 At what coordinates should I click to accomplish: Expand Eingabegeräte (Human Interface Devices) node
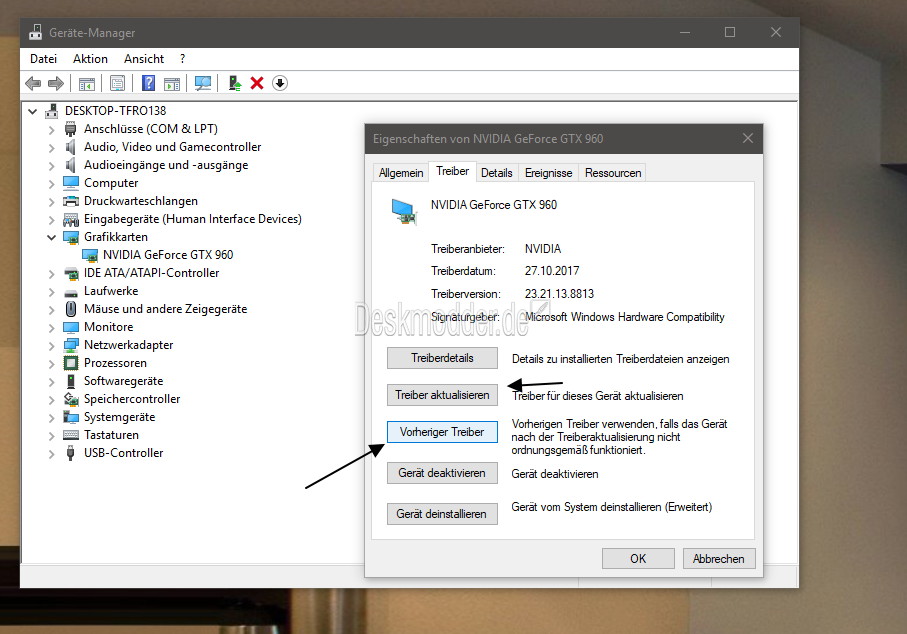tap(51, 220)
